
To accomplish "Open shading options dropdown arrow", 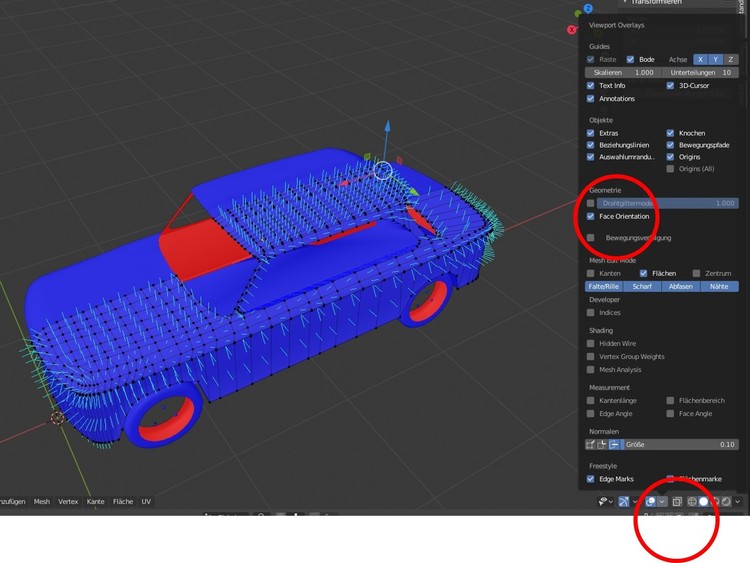I will coord(738,501).
